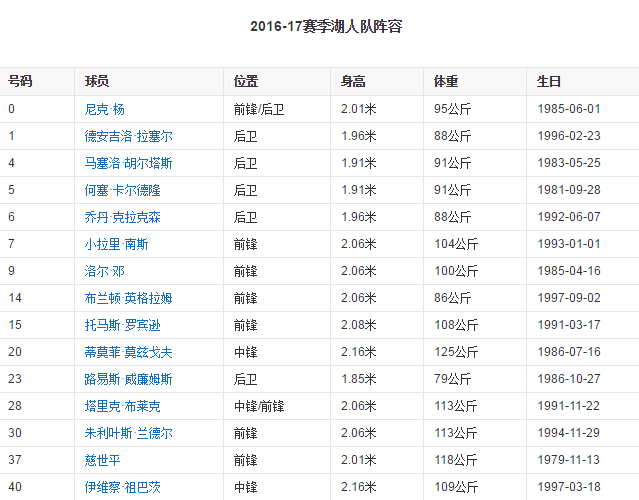Select birthday 1996-02-23
The image size is (639, 500).
(x=569, y=136)
